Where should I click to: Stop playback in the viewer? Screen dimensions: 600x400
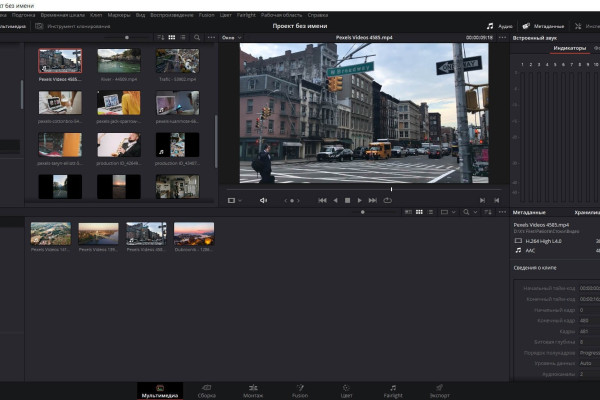tap(347, 200)
